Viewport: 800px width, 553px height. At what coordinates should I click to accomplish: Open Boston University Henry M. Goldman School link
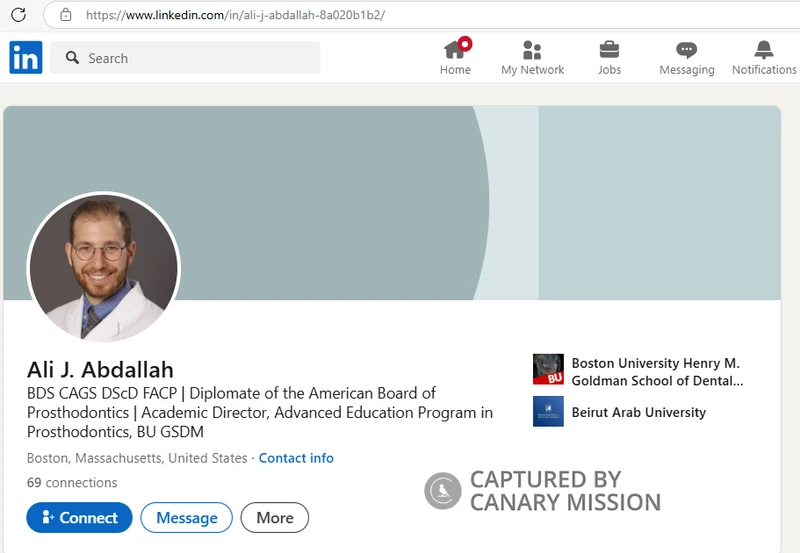657,372
